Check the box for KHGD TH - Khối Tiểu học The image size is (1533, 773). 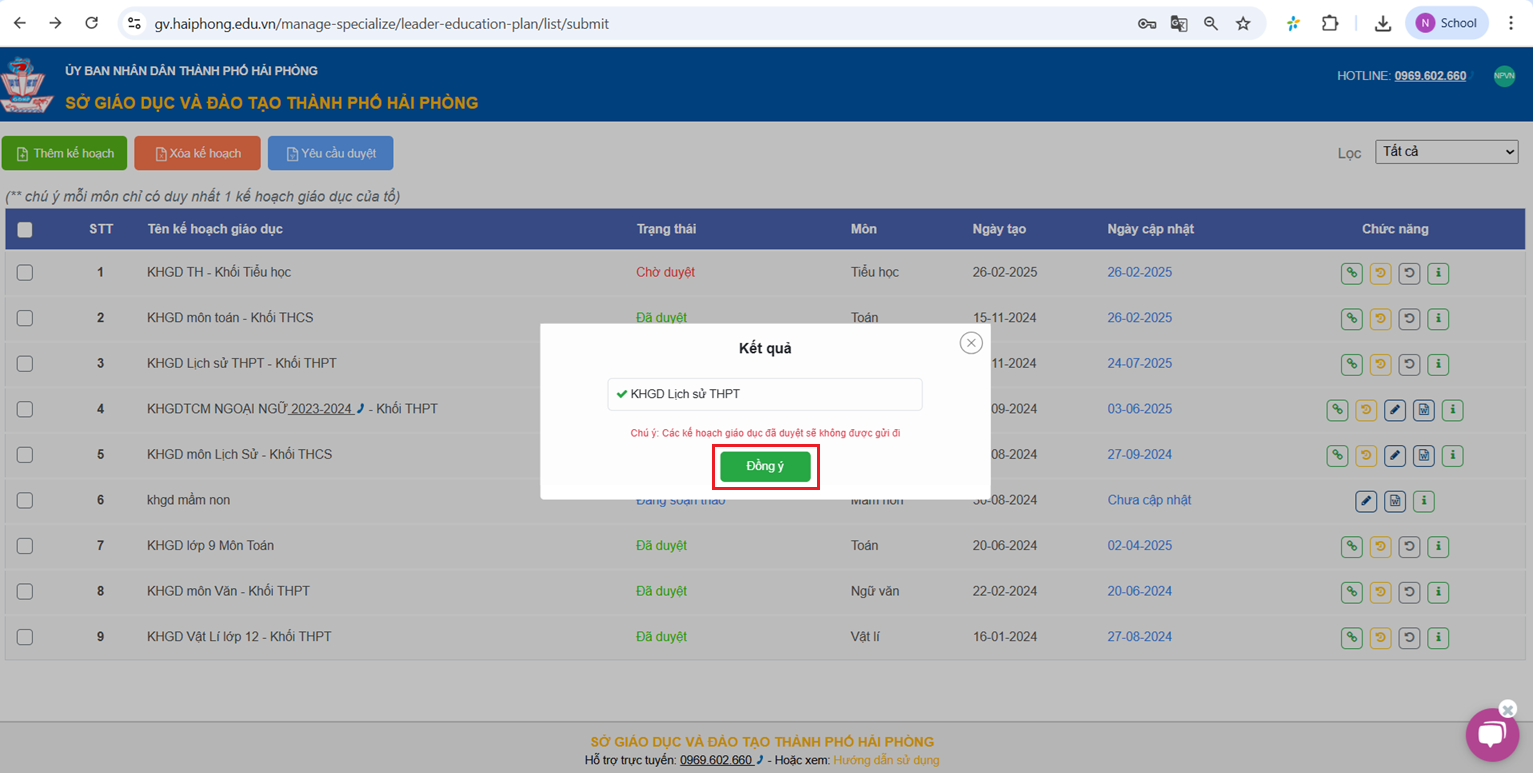25,272
